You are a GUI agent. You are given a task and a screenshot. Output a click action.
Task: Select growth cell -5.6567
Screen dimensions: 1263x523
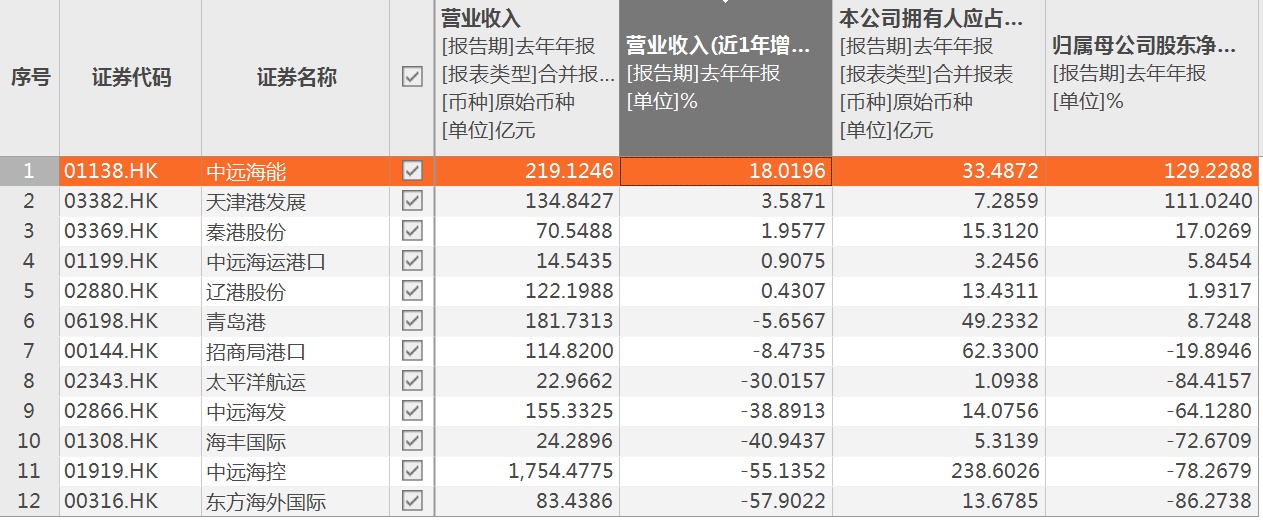click(726, 321)
